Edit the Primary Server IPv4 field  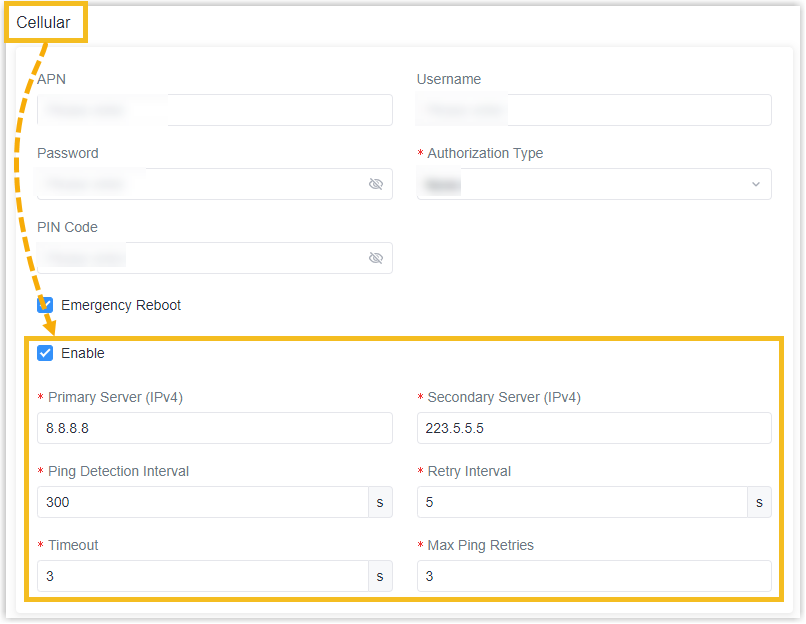coord(215,428)
